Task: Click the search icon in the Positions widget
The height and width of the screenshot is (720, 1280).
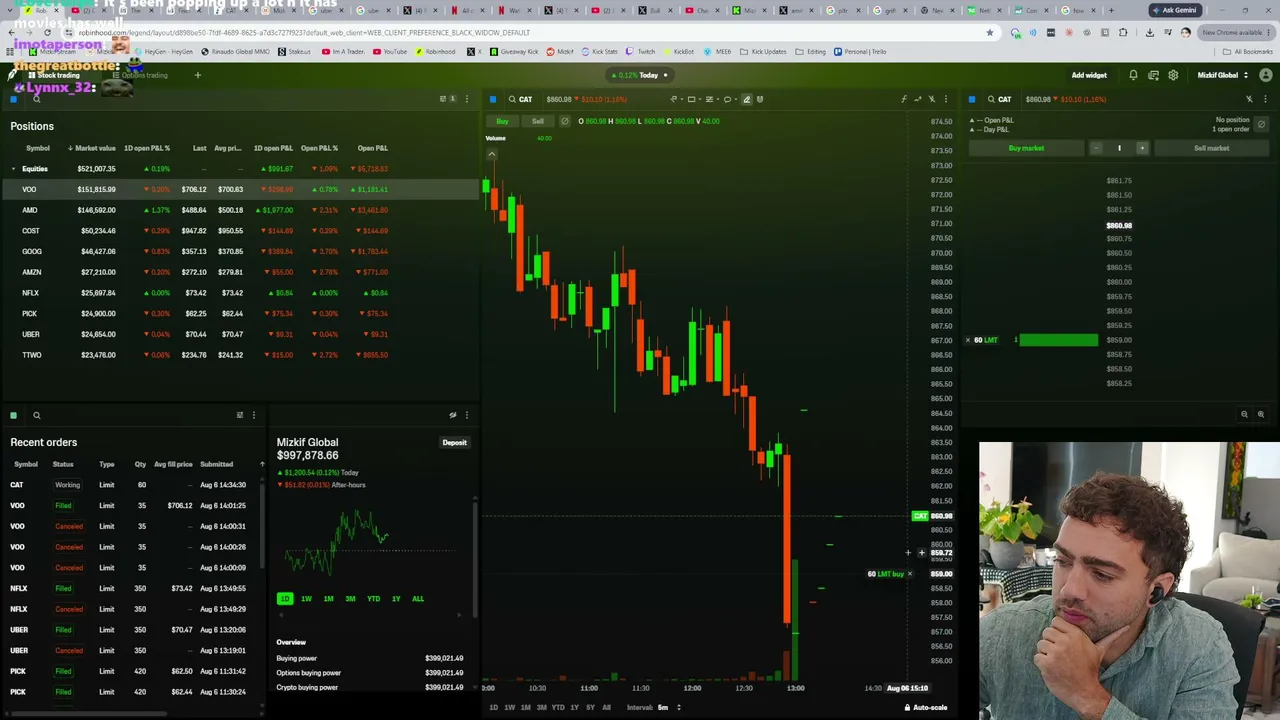Action: coord(36,99)
